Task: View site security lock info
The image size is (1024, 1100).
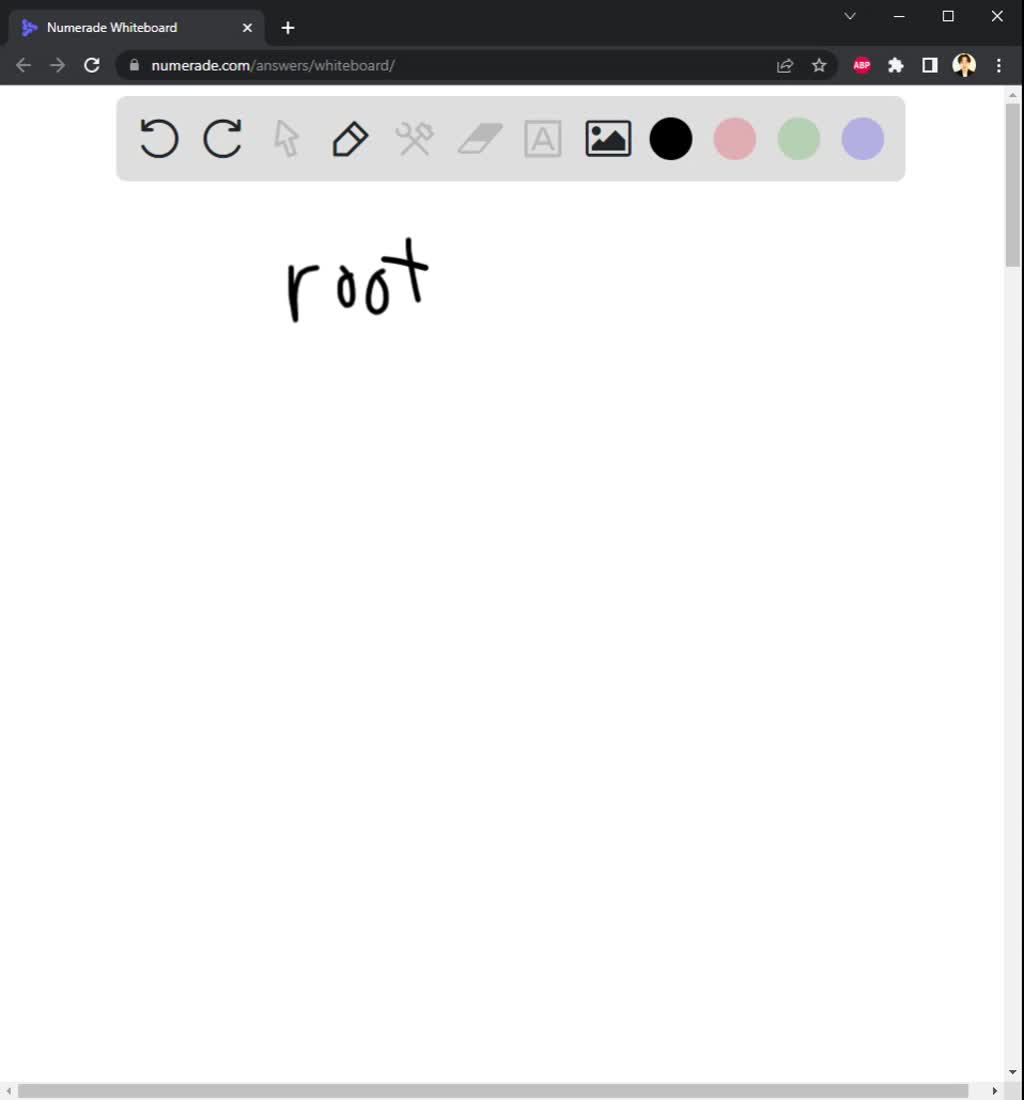Action: (134, 65)
